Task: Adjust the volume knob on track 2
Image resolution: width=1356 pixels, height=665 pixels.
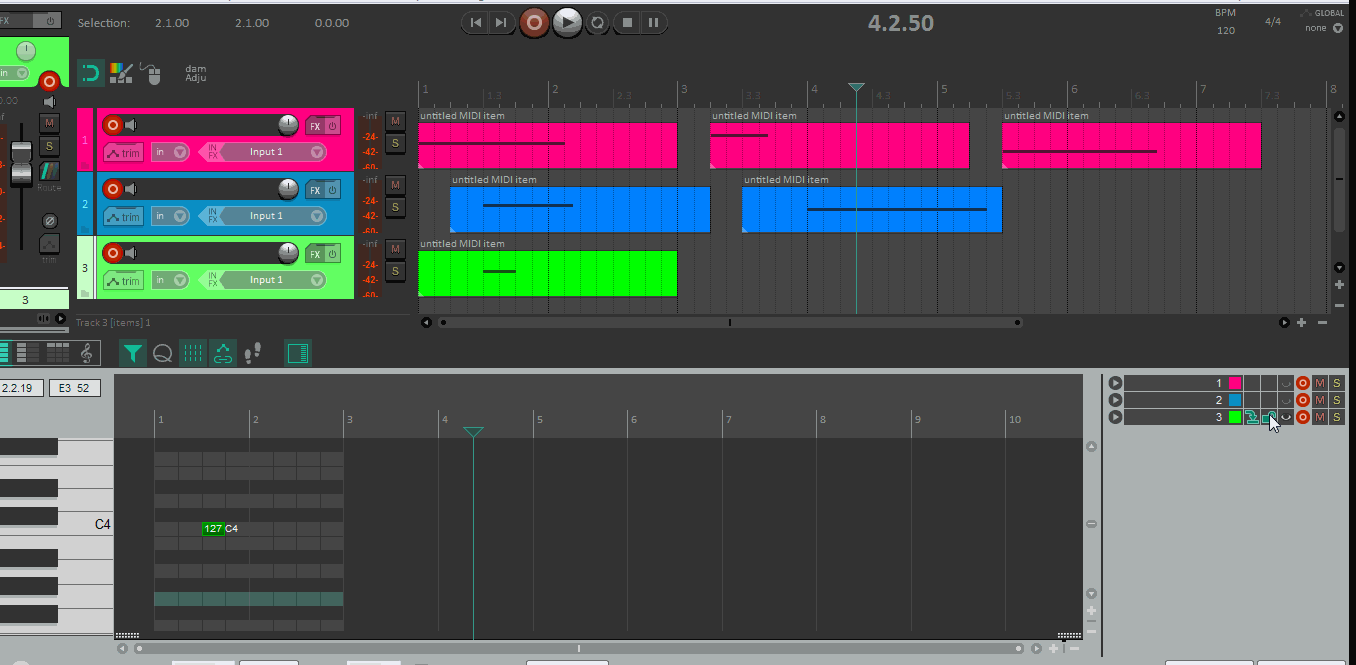Action: coord(288,188)
